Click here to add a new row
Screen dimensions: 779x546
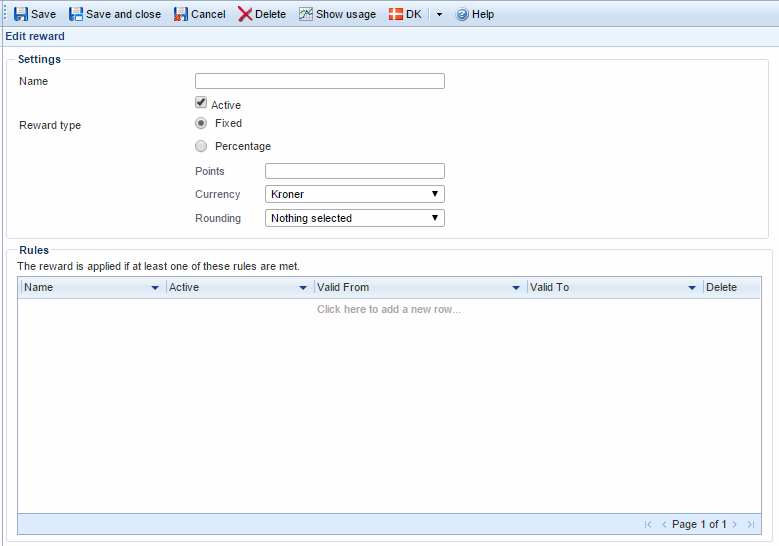tap(389, 309)
